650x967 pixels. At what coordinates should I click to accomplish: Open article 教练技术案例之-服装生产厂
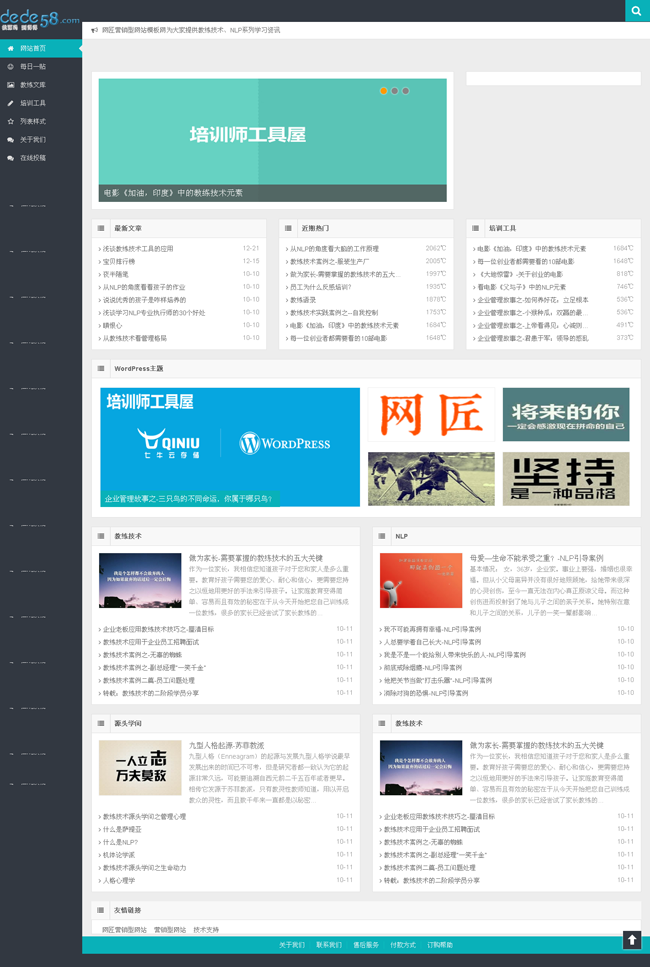tap(329, 261)
